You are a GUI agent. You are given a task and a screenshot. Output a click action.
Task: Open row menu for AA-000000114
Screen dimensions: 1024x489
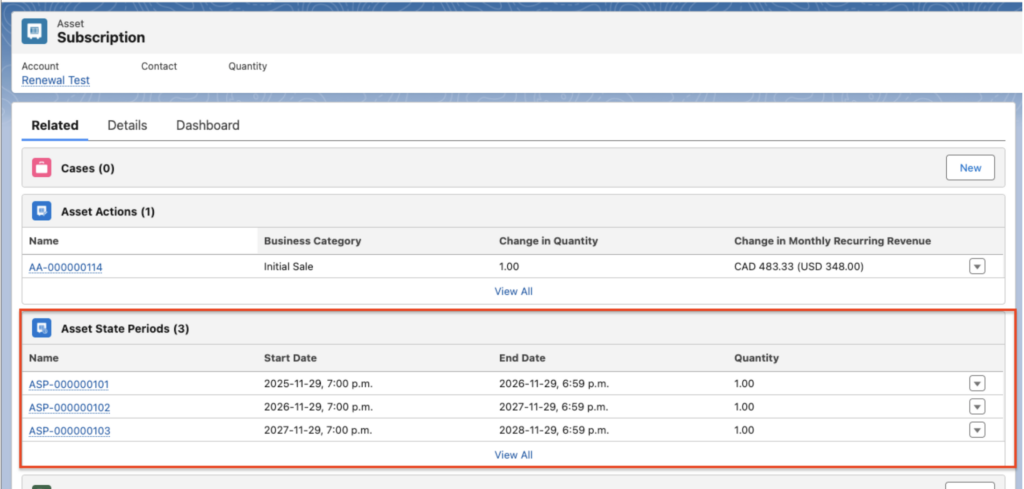pyautogui.click(x=977, y=267)
